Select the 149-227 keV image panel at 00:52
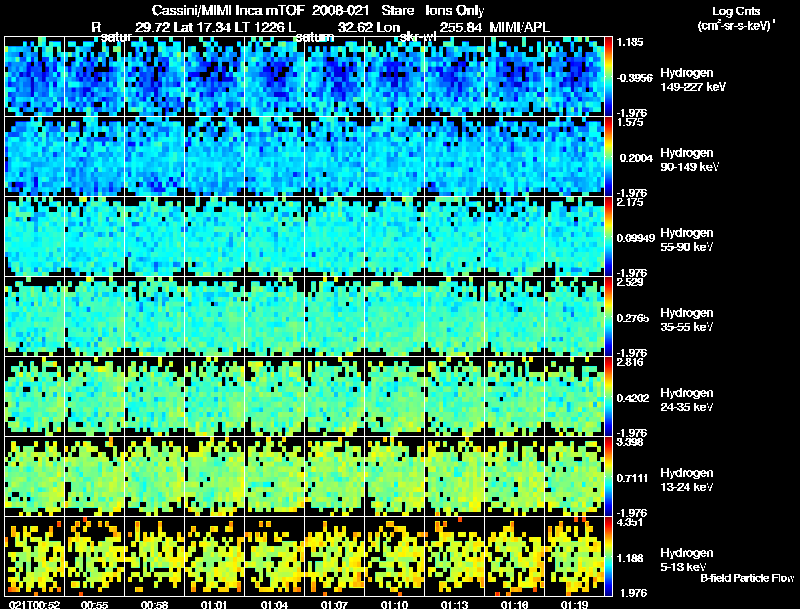The height and width of the screenshot is (609, 800). pos(34,77)
